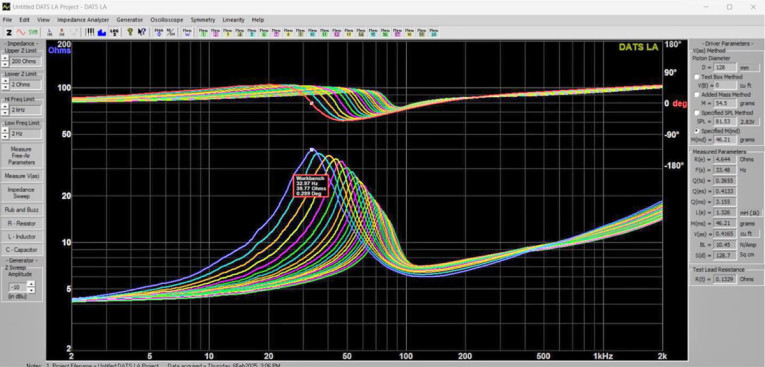The image size is (765, 367).
Task: Click the Workbench cursor readout box
Action: 311,185
